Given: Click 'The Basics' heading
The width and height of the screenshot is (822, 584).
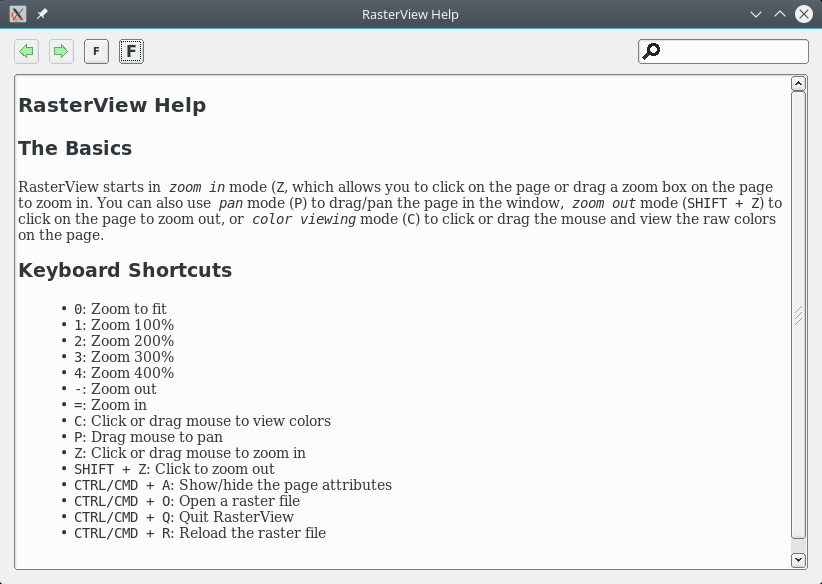Looking at the screenshot, I should (x=75, y=148).
